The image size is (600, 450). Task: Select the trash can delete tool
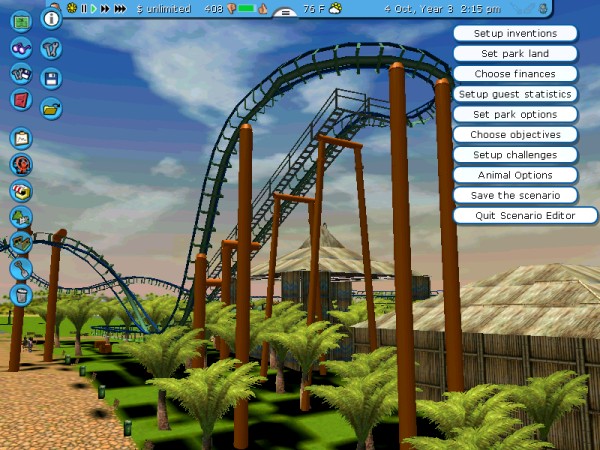(21, 295)
